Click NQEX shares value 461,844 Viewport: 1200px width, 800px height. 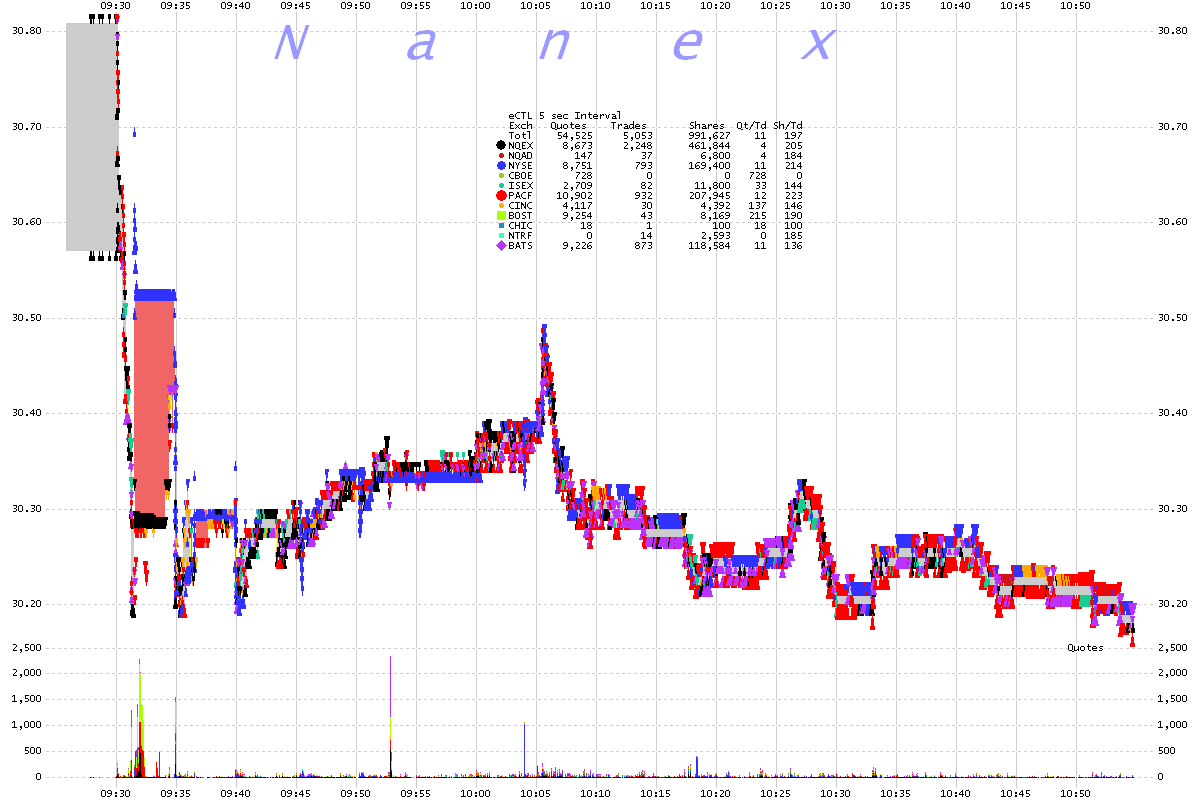click(x=709, y=145)
